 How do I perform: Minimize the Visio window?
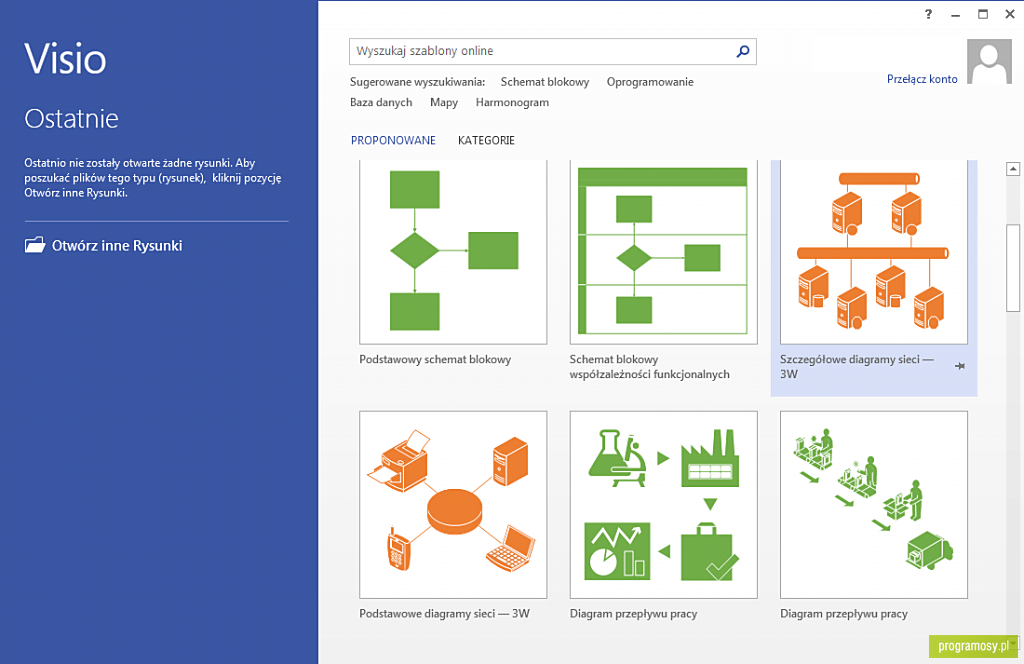pos(955,14)
